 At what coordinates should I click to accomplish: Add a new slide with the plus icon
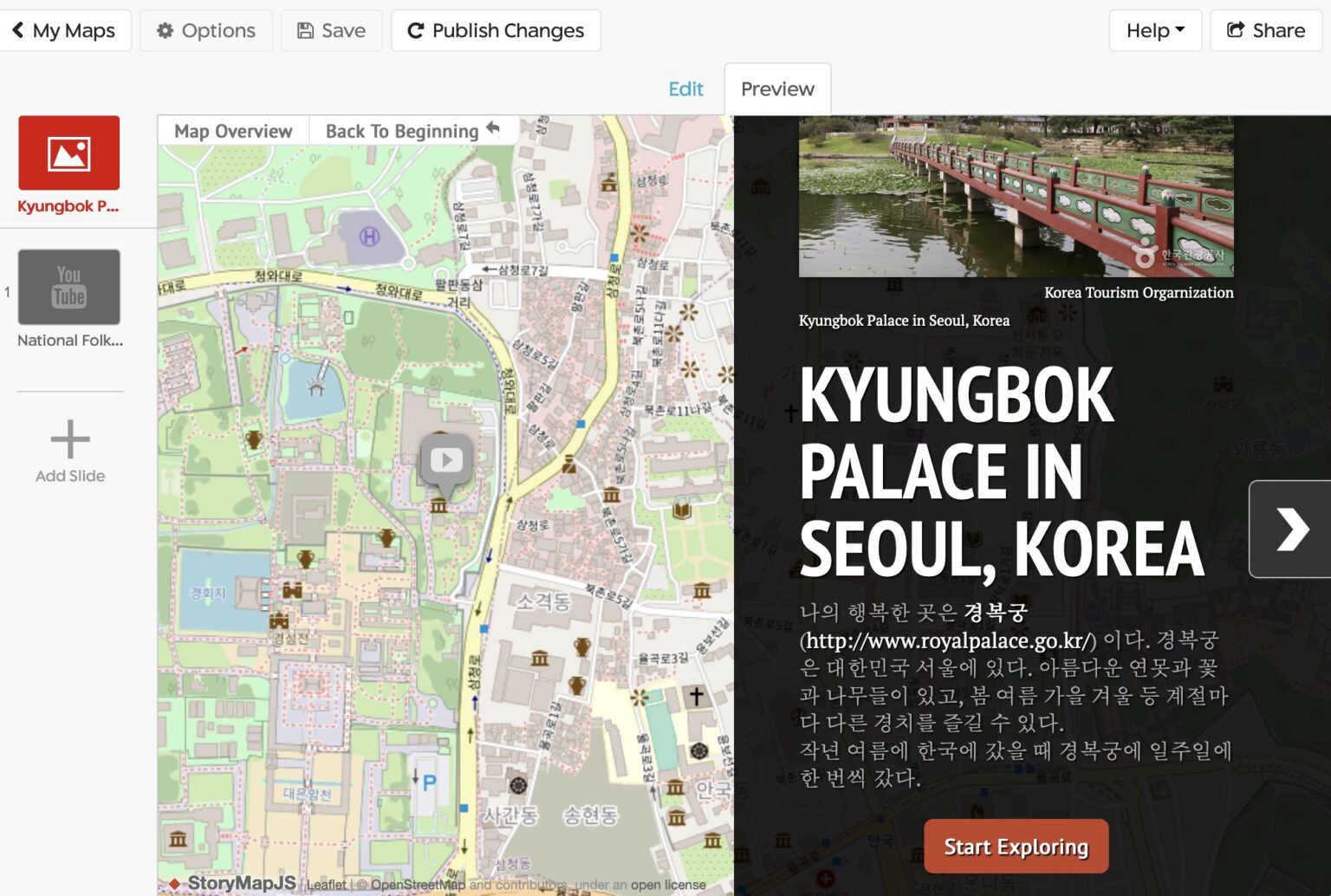click(69, 440)
